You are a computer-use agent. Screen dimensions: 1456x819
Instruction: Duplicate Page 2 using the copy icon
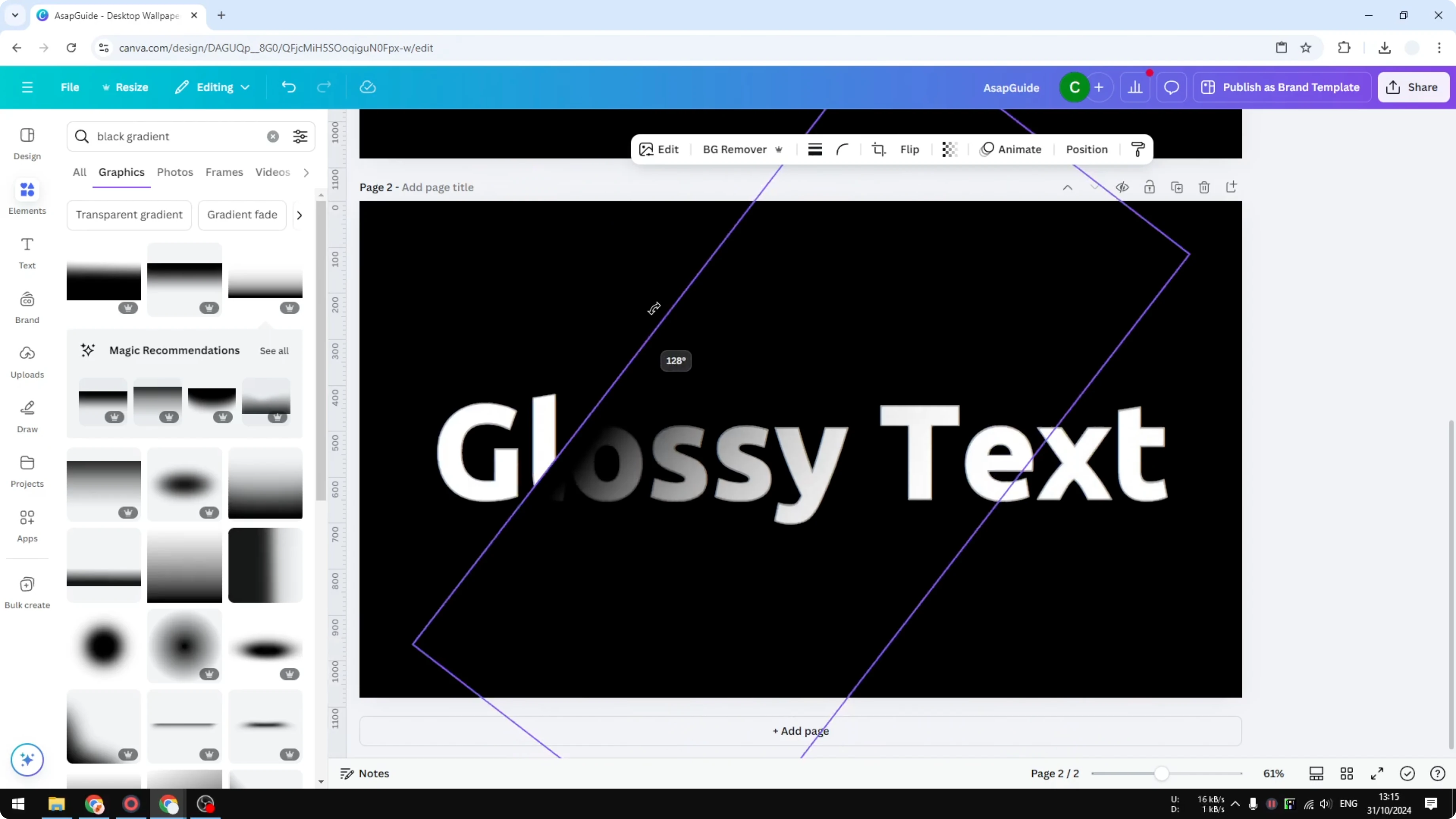(x=1177, y=187)
